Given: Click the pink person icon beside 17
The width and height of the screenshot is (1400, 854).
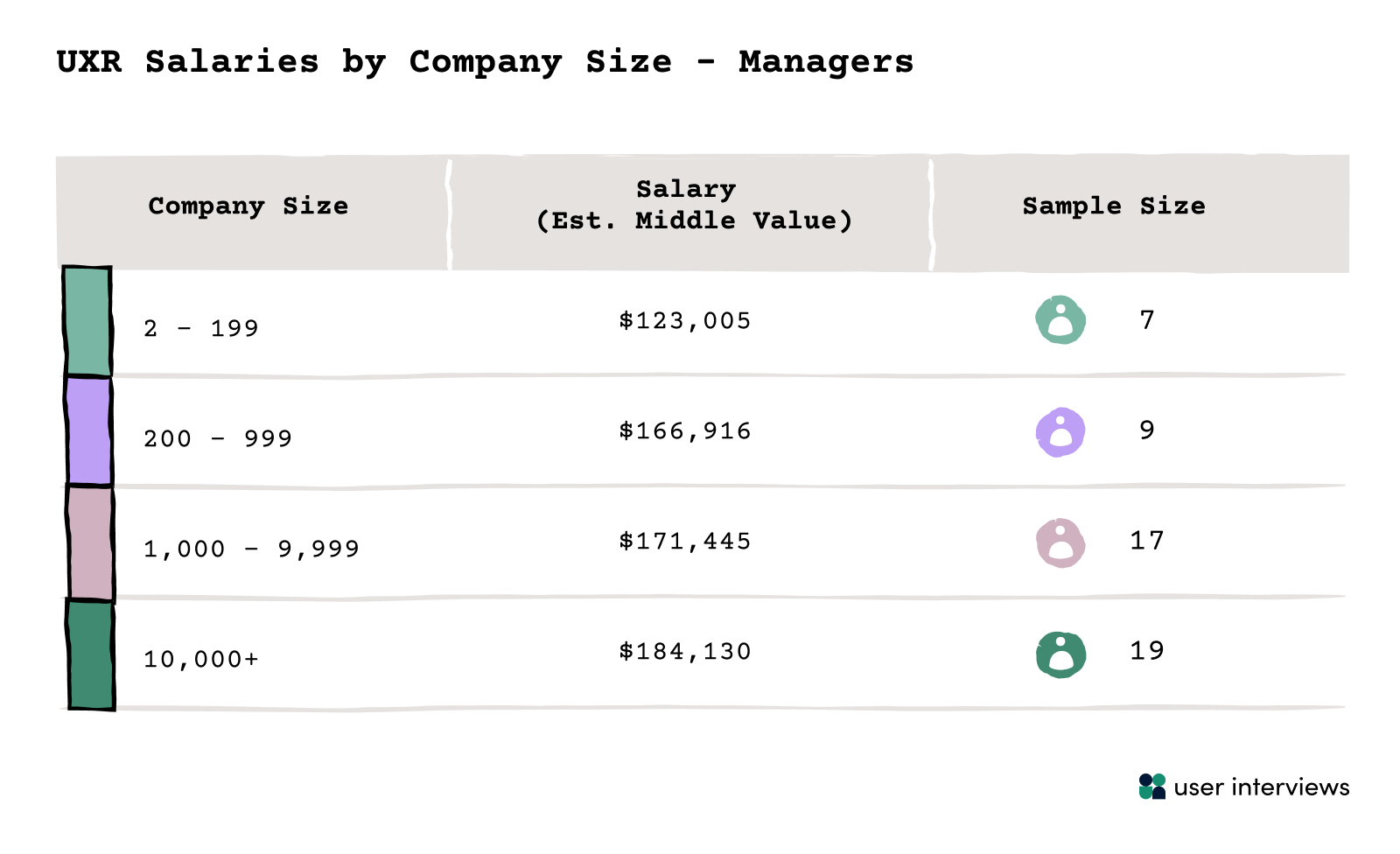Looking at the screenshot, I should [x=1060, y=542].
